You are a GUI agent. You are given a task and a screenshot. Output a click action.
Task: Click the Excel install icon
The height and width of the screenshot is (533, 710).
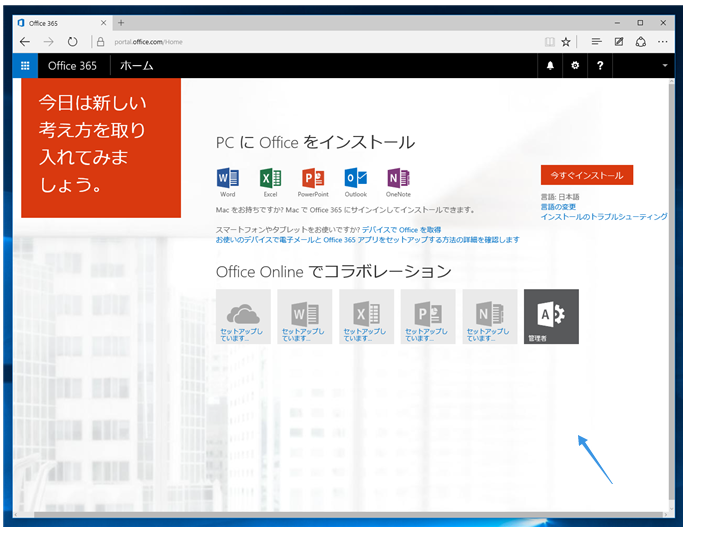[x=270, y=182]
